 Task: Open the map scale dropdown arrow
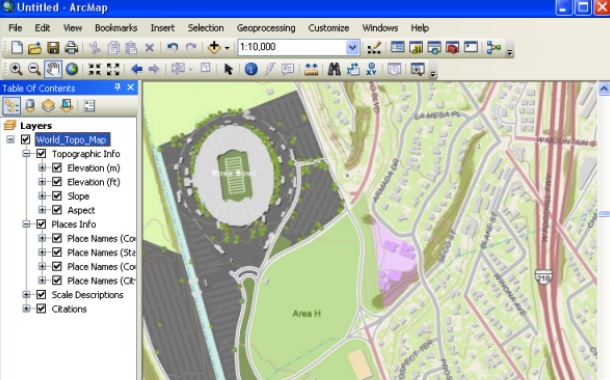pyautogui.click(x=352, y=47)
